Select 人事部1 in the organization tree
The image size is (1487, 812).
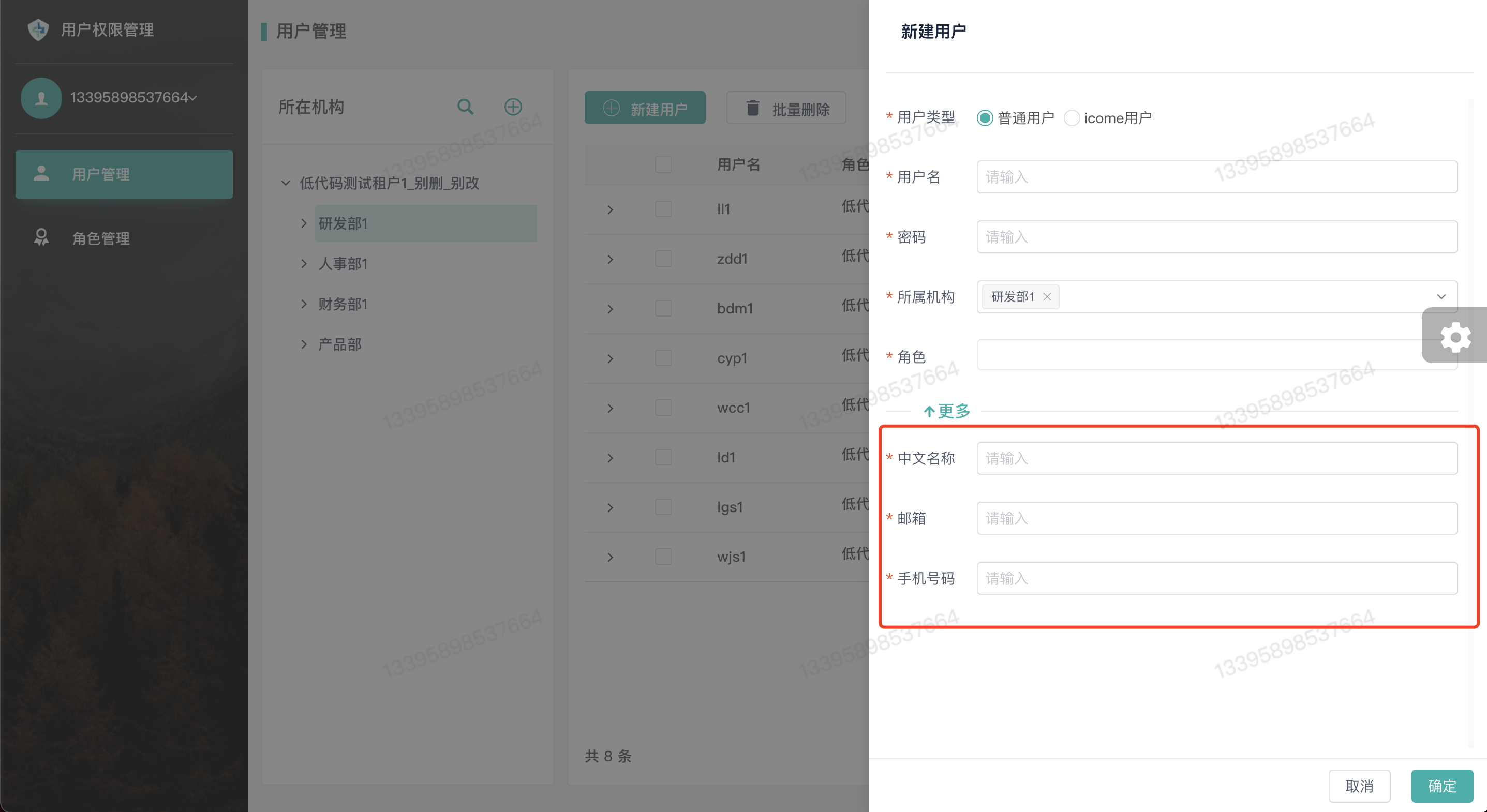[x=343, y=264]
